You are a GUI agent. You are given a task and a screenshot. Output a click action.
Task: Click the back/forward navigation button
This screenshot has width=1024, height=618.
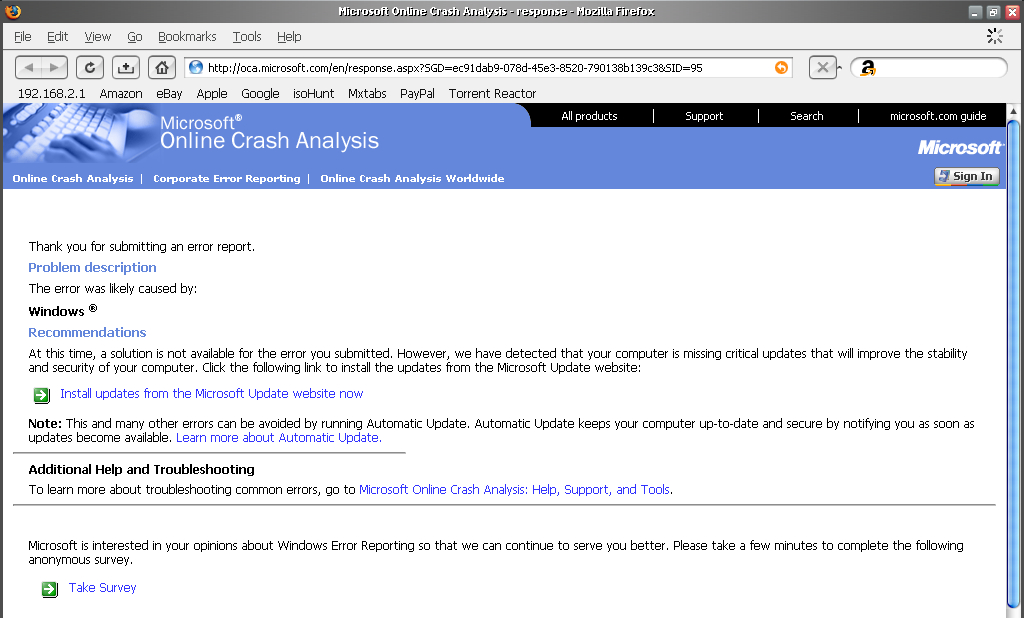click(41, 67)
